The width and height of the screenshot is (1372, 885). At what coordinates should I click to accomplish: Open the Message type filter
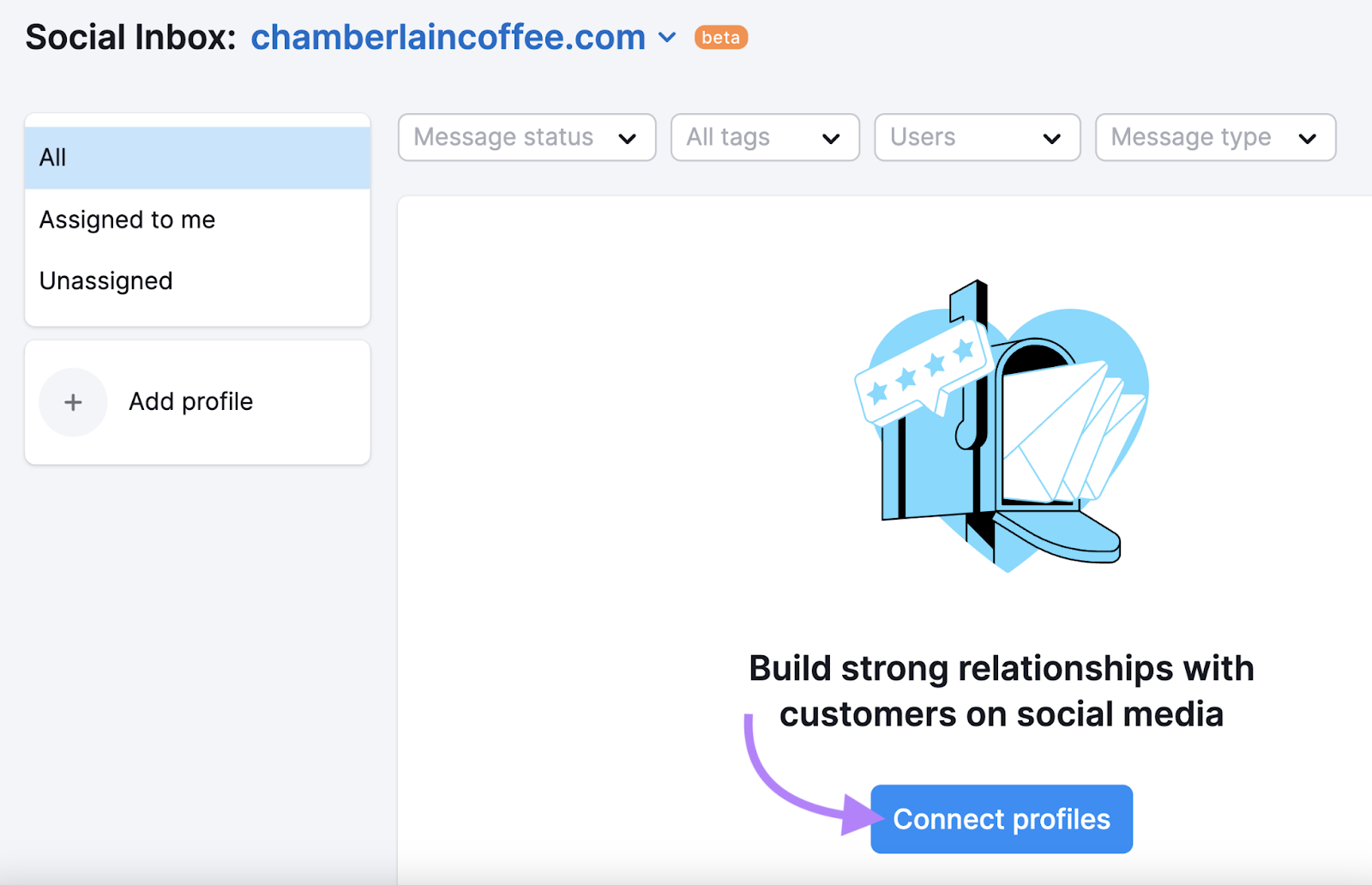[x=1214, y=137]
